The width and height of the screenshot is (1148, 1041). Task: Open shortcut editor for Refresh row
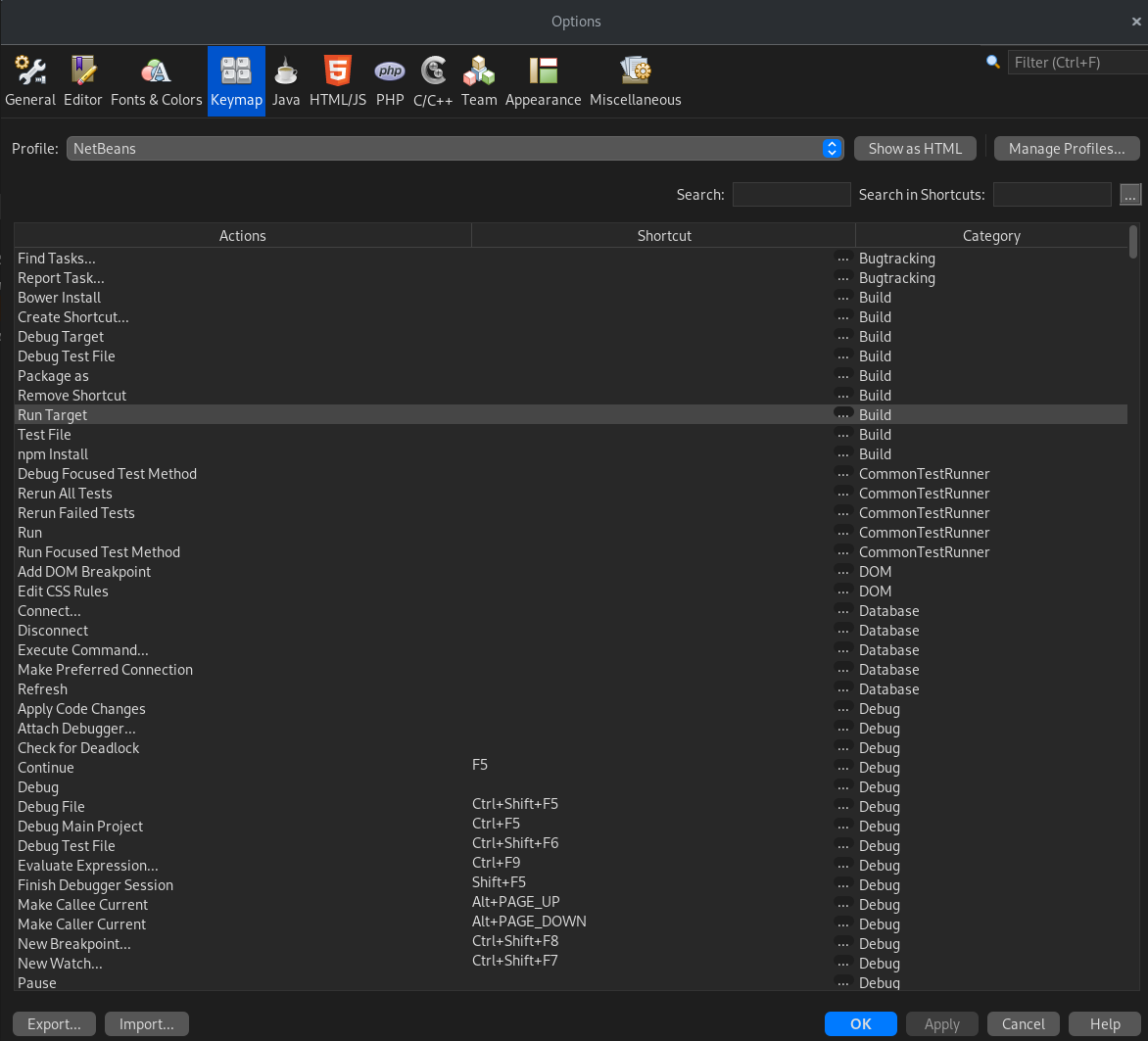[842, 689]
